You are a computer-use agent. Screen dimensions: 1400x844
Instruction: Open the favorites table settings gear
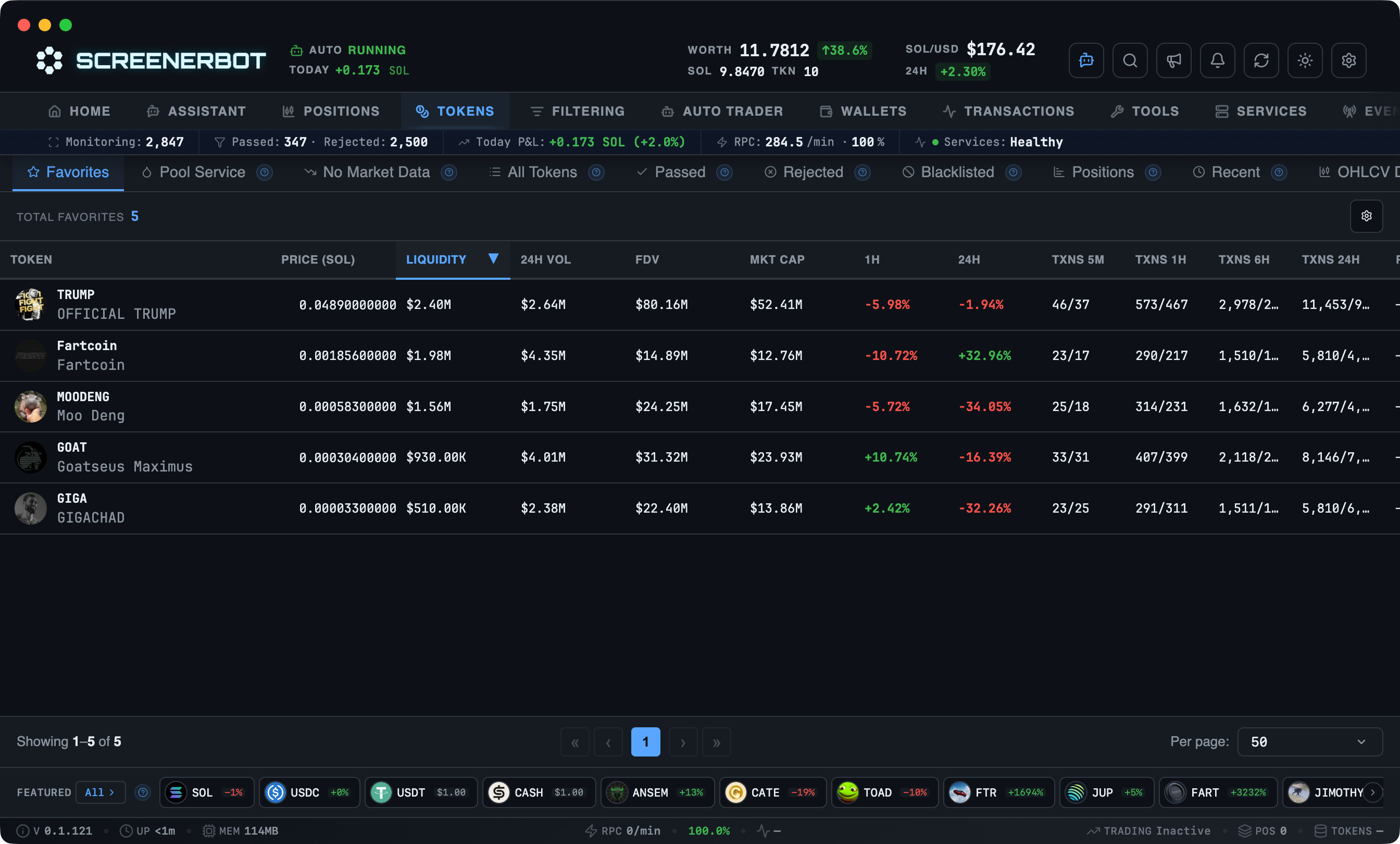[x=1366, y=216]
